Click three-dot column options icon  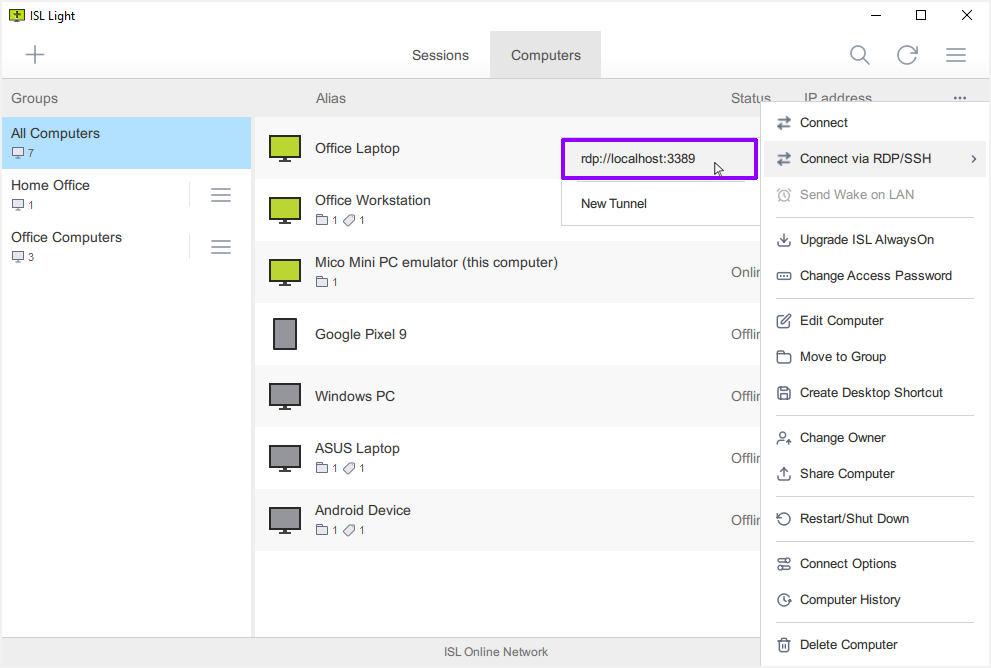point(960,98)
